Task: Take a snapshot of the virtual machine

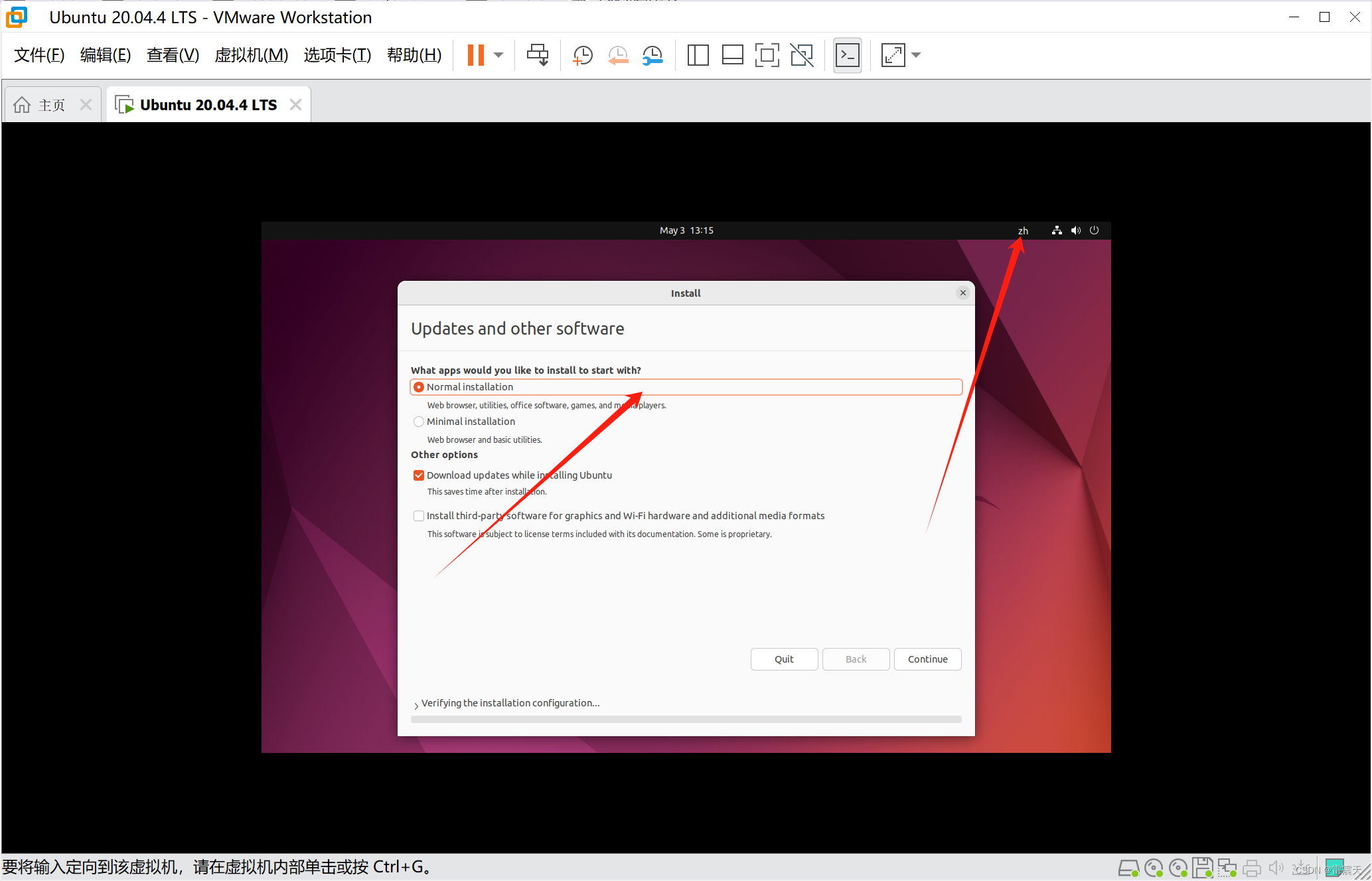Action: tap(582, 55)
